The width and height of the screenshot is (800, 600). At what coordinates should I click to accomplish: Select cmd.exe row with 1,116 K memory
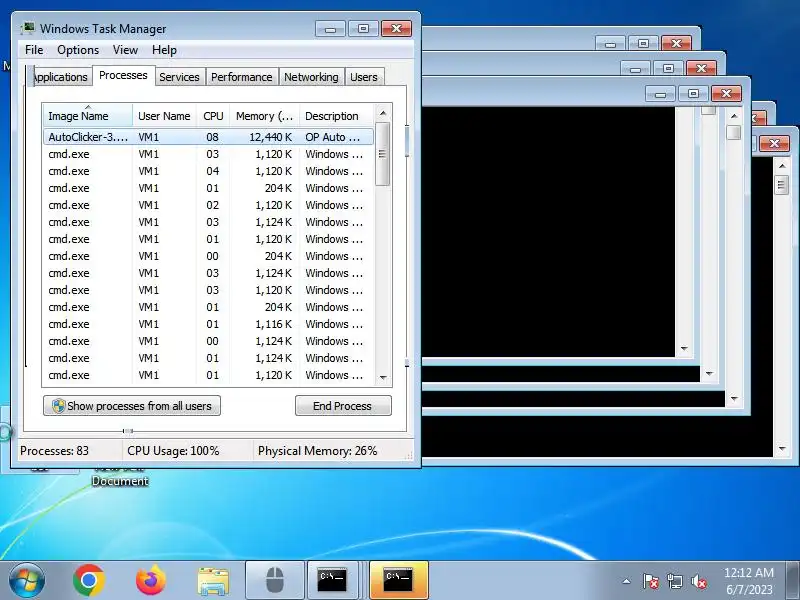(209, 324)
